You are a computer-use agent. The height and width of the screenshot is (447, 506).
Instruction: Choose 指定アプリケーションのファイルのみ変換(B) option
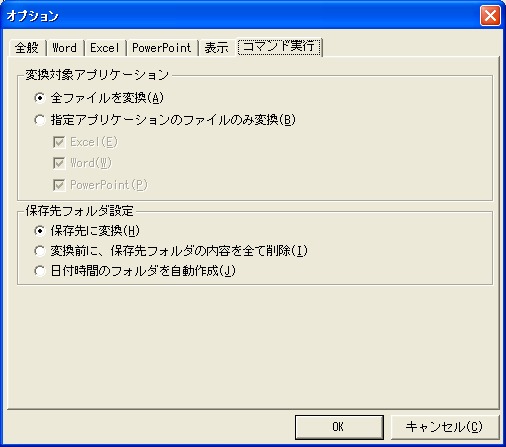tap(165, 120)
